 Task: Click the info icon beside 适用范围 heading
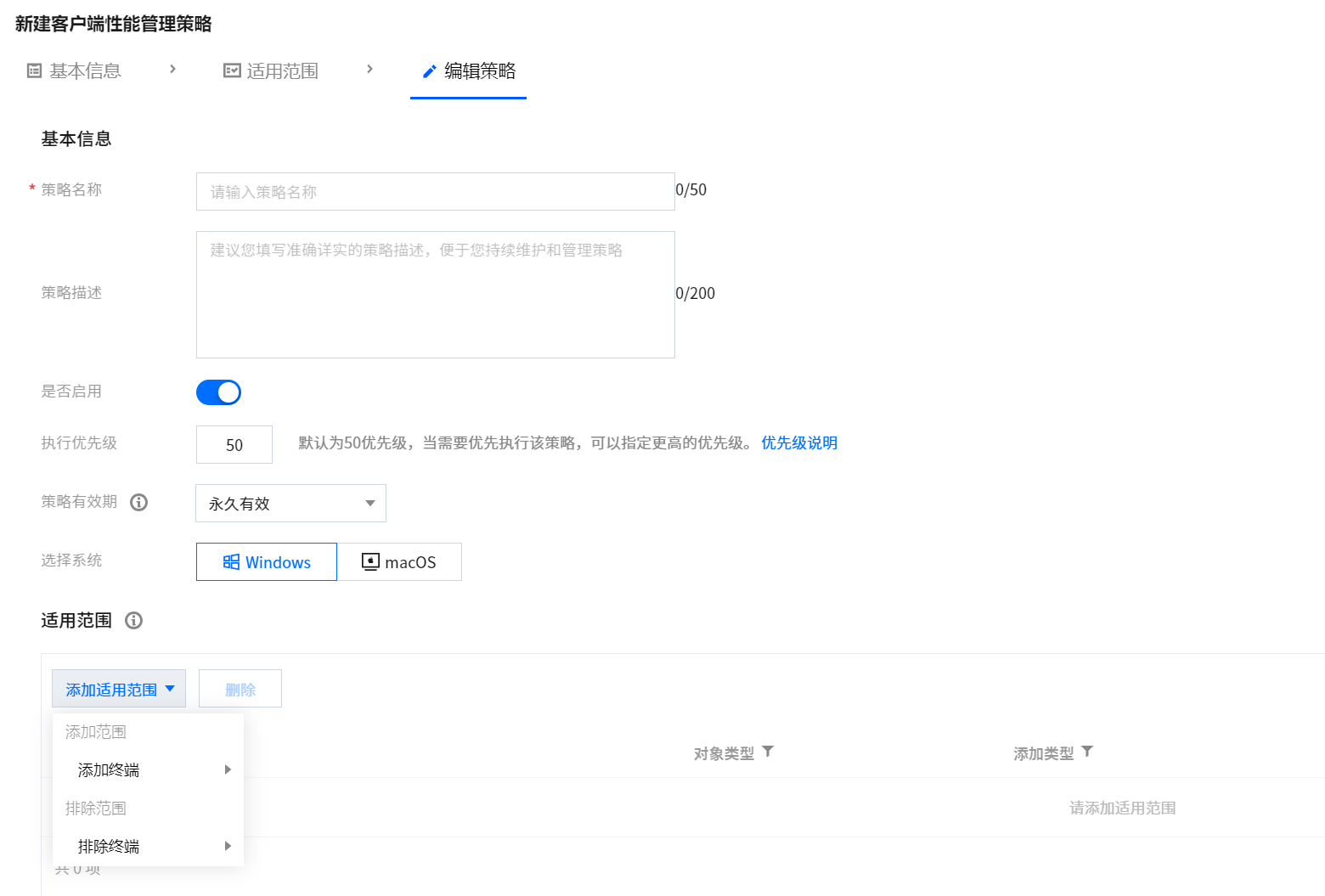click(133, 621)
